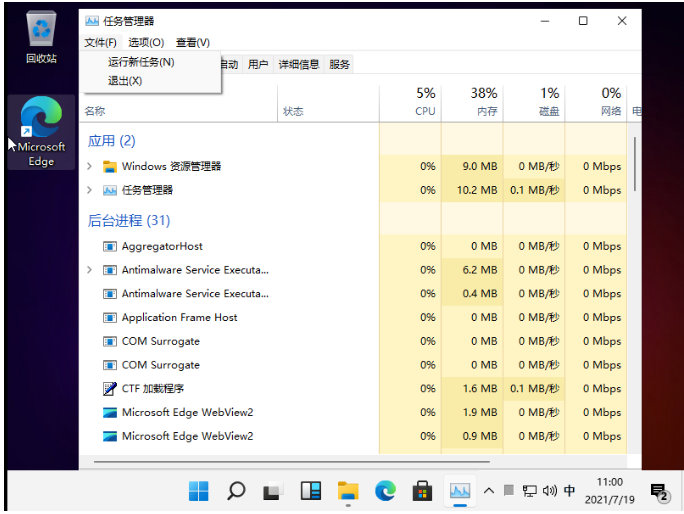Open Microsoft Store from the taskbar
The width and height of the screenshot is (684, 514).
(x=422, y=491)
